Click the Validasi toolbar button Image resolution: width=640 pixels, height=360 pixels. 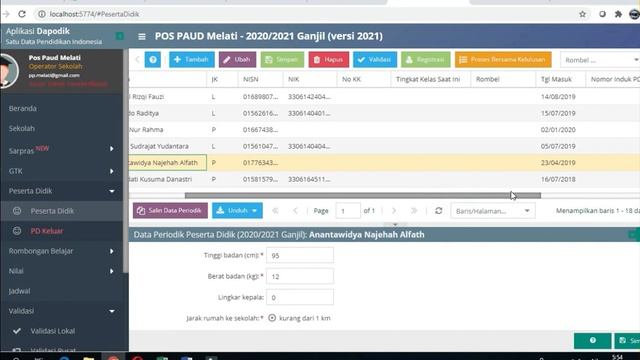pyautogui.click(x=375, y=60)
